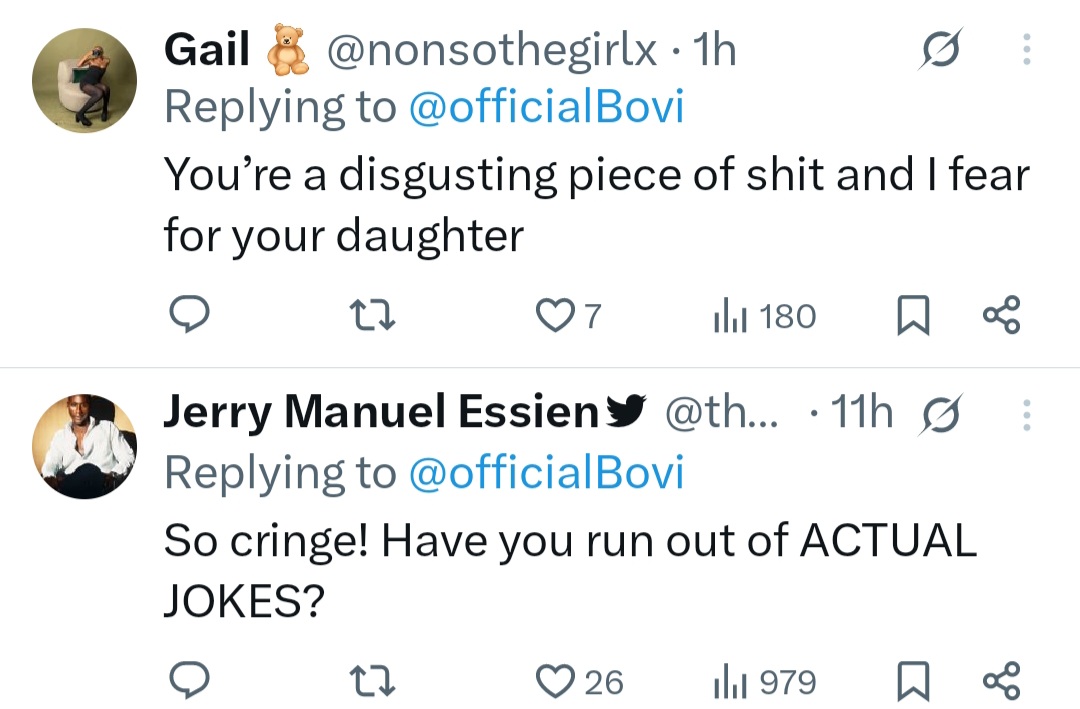Reply to Jerry Manuel Essien's tweet
1080x709 pixels.
(x=187, y=681)
